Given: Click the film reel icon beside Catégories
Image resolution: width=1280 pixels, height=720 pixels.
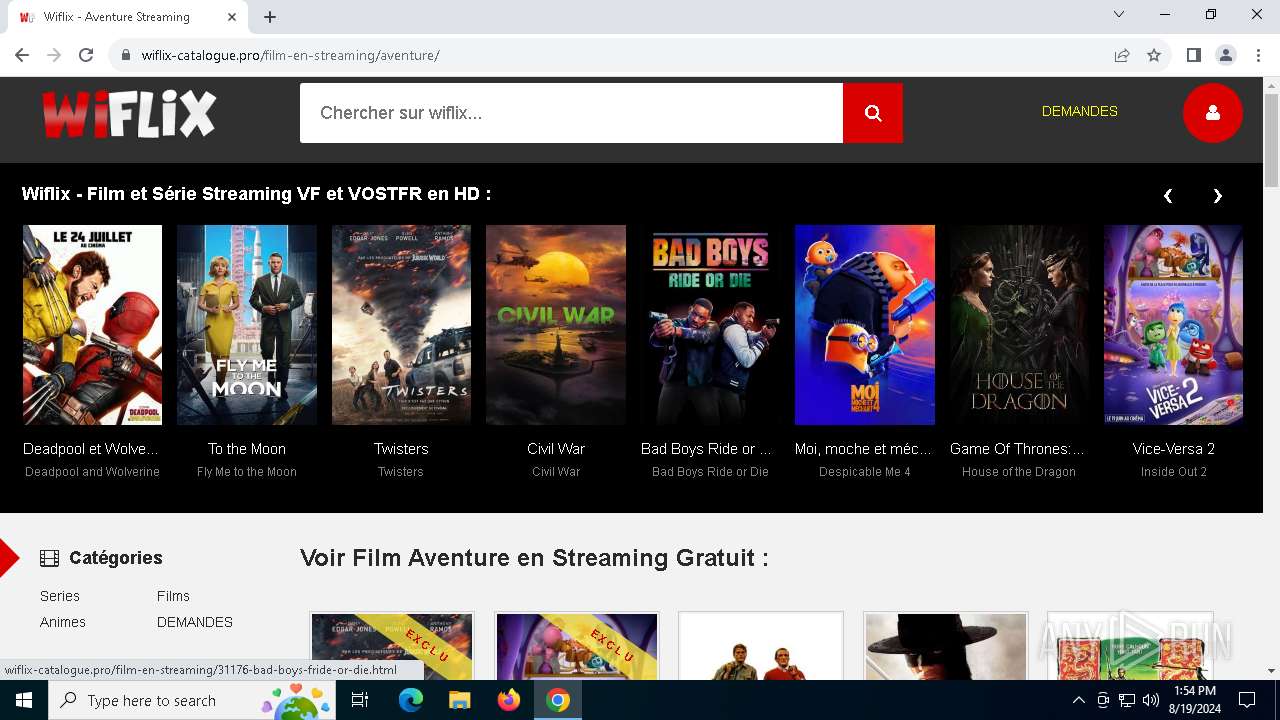Looking at the screenshot, I should point(49,558).
